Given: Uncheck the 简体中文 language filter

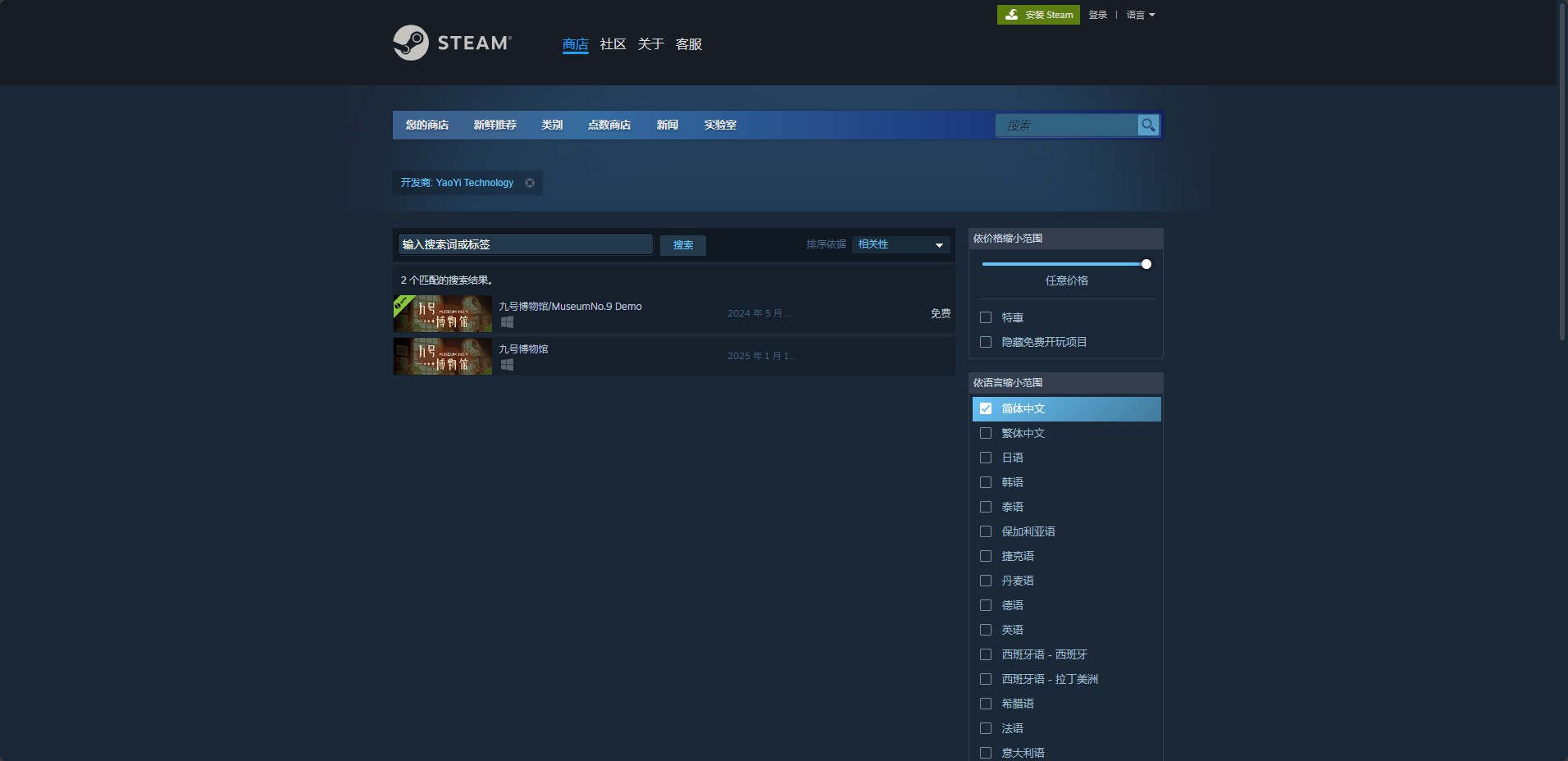Looking at the screenshot, I should pyautogui.click(x=986, y=408).
